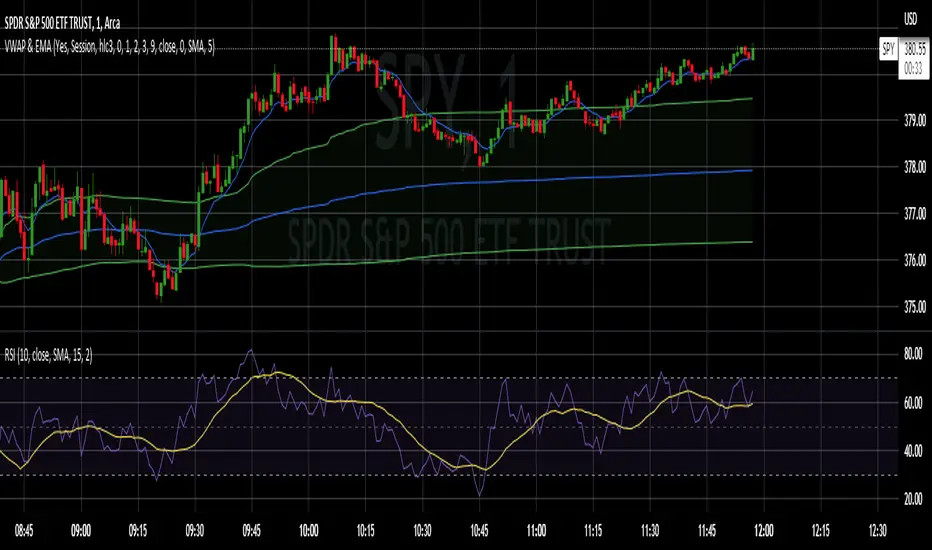Image resolution: width=932 pixels, height=550 pixels.
Task: Click the 08:45 time axis label
Action: coord(24,530)
